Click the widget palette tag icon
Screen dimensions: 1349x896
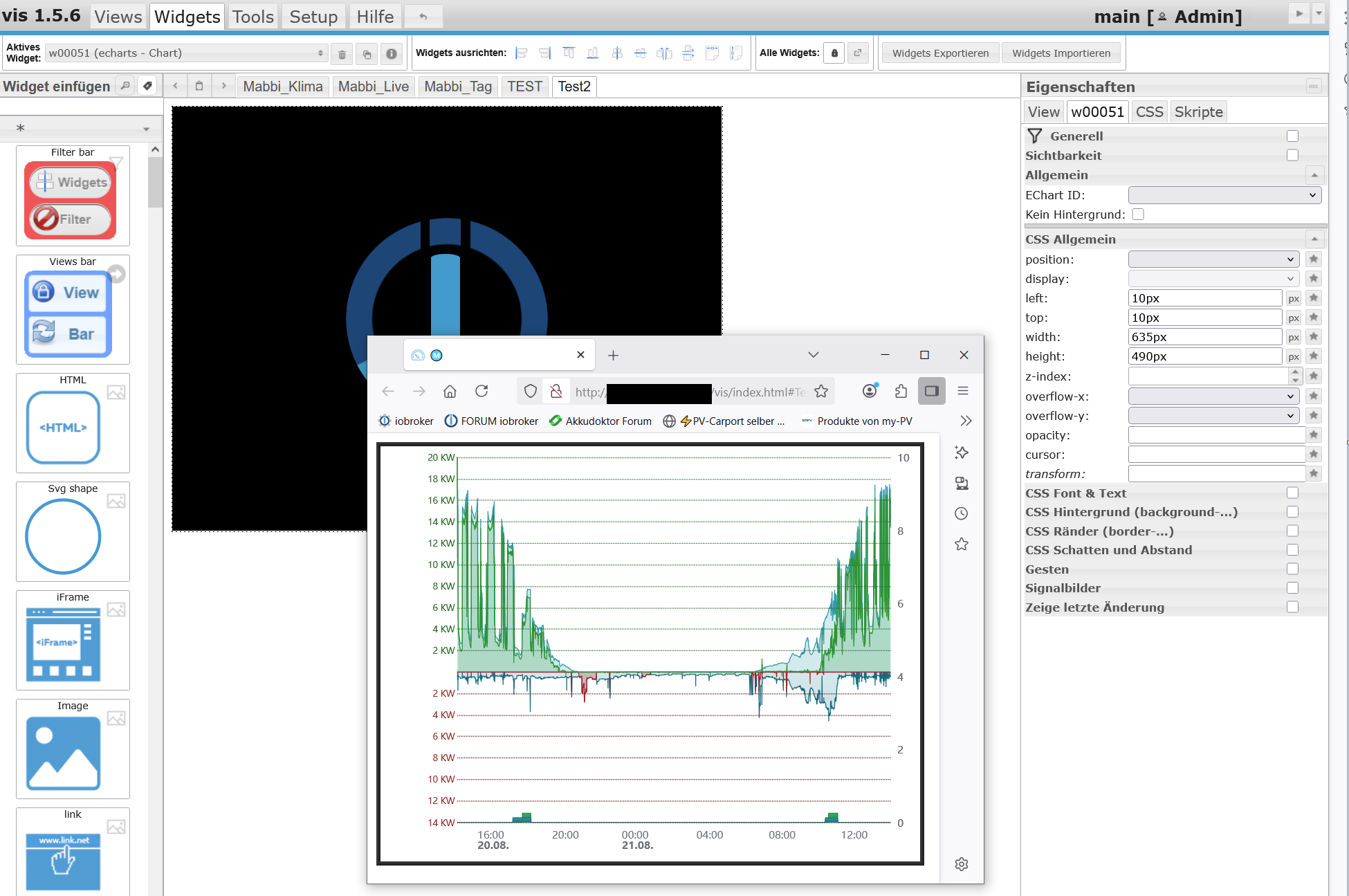147,86
